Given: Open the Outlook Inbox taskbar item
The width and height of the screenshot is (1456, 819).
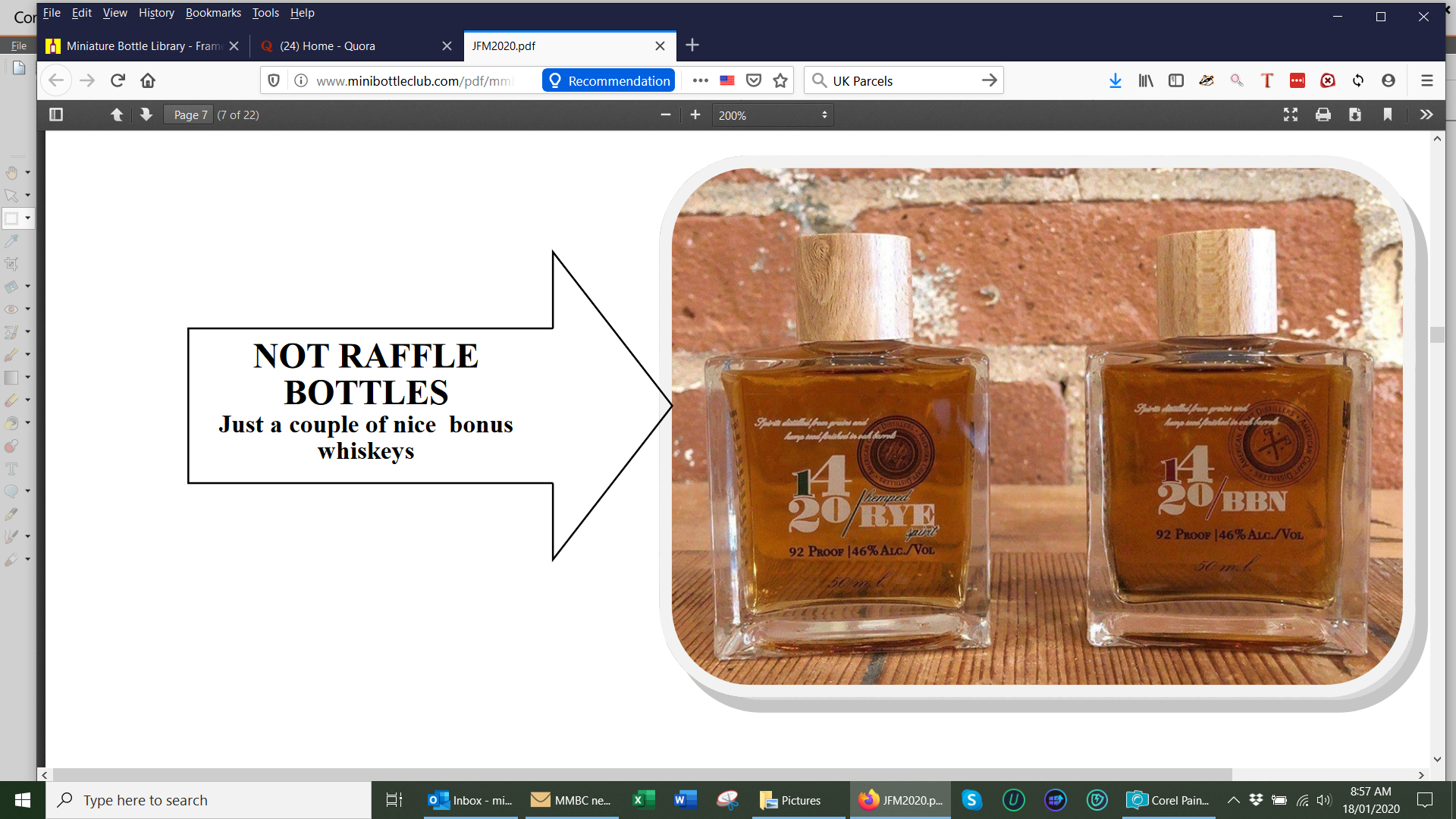Looking at the screenshot, I should coord(471,800).
